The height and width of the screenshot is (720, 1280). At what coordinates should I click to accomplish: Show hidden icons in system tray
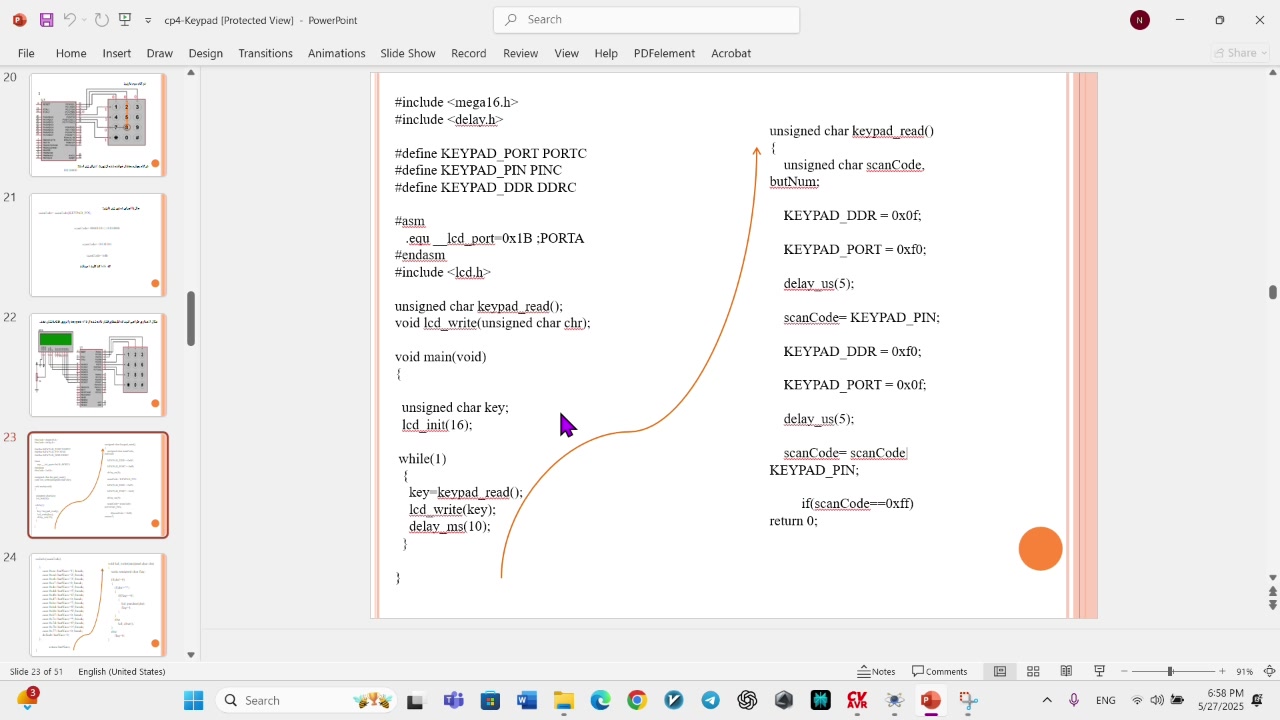(1047, 701)
